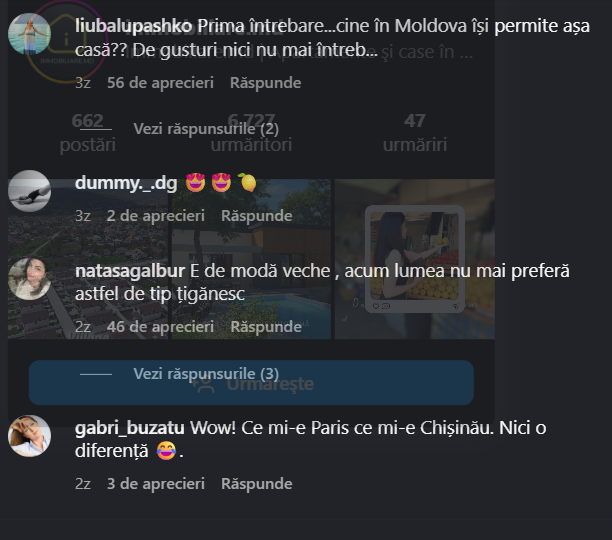612x540 pixels.
Task: View the 3 de aprecieri likes
Action: click(x=156, y=484)
